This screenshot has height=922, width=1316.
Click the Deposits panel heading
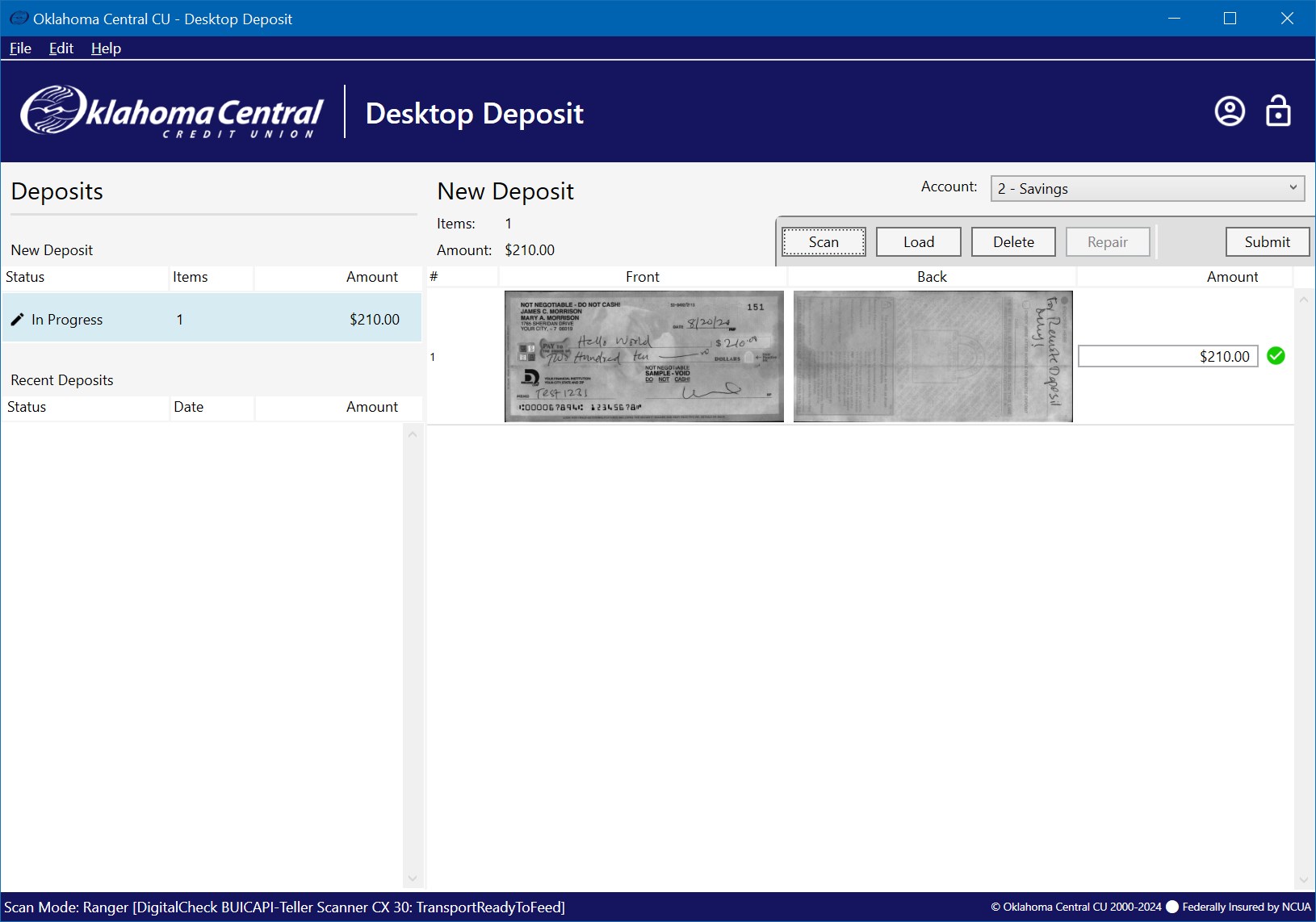[57, 191]
